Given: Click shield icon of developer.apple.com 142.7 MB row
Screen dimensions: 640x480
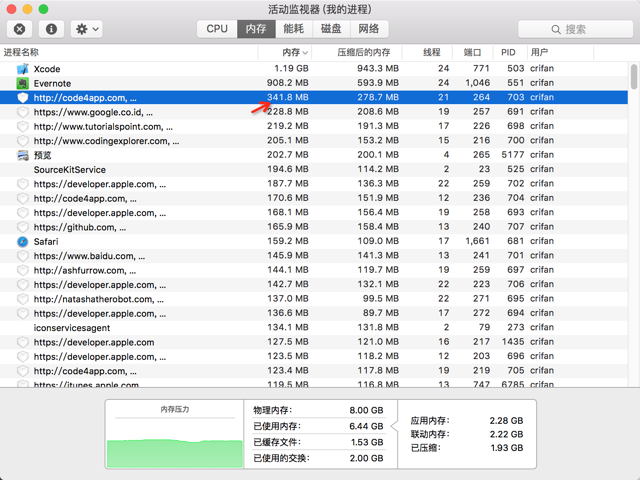Looking at the screenshot, I should click(23, 284).
